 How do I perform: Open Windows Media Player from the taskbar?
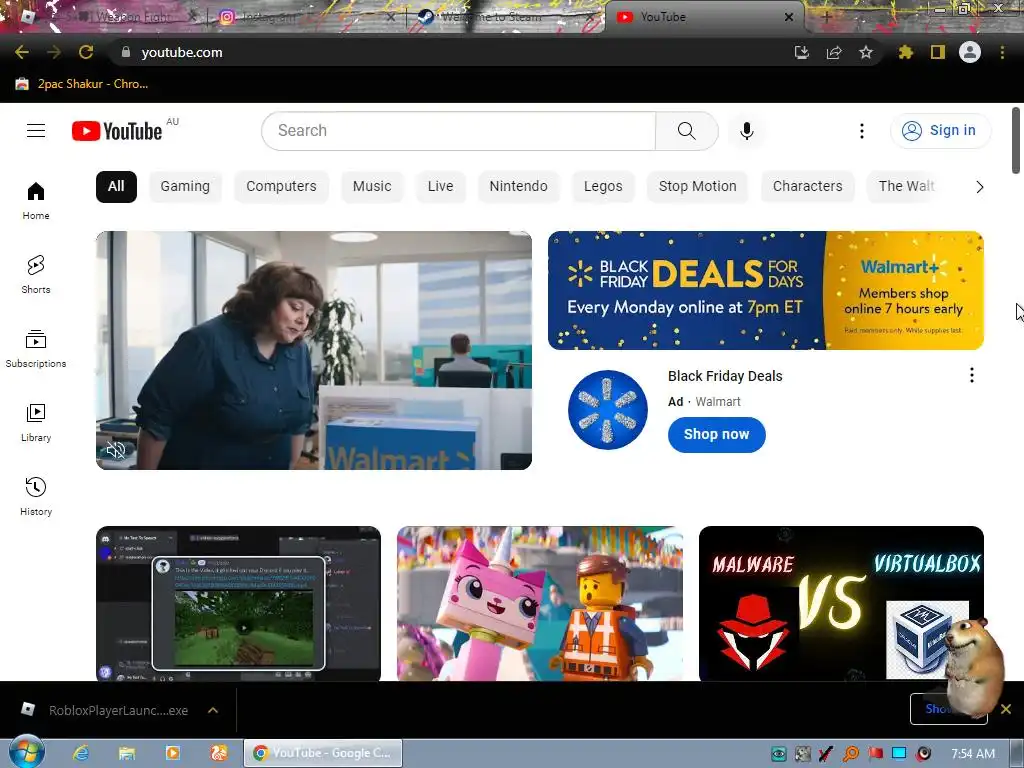173,753
